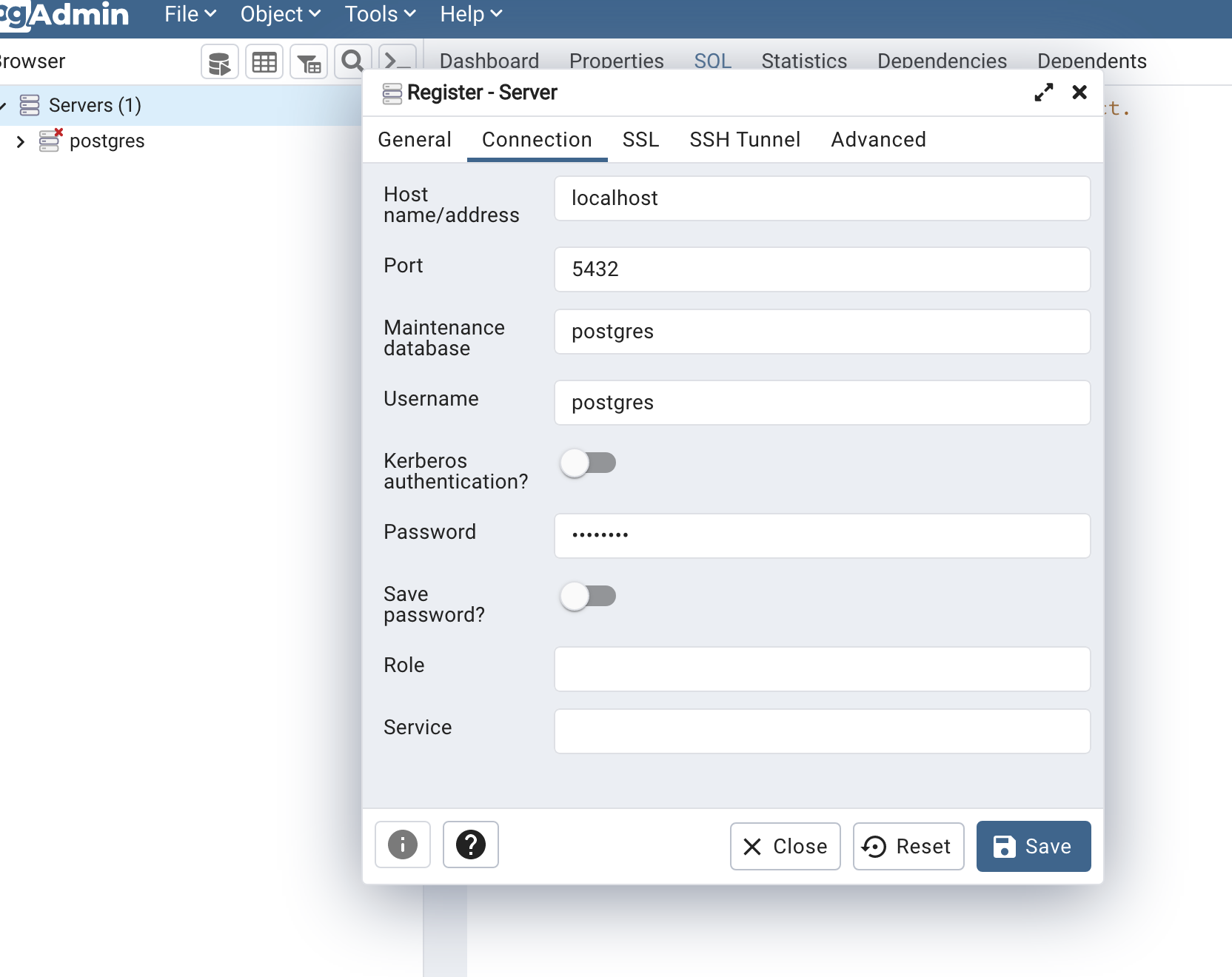The height and width of the screenshot is (977, 1232).
Task: Click the Query Tool database icon
Action: click(219, 63)
